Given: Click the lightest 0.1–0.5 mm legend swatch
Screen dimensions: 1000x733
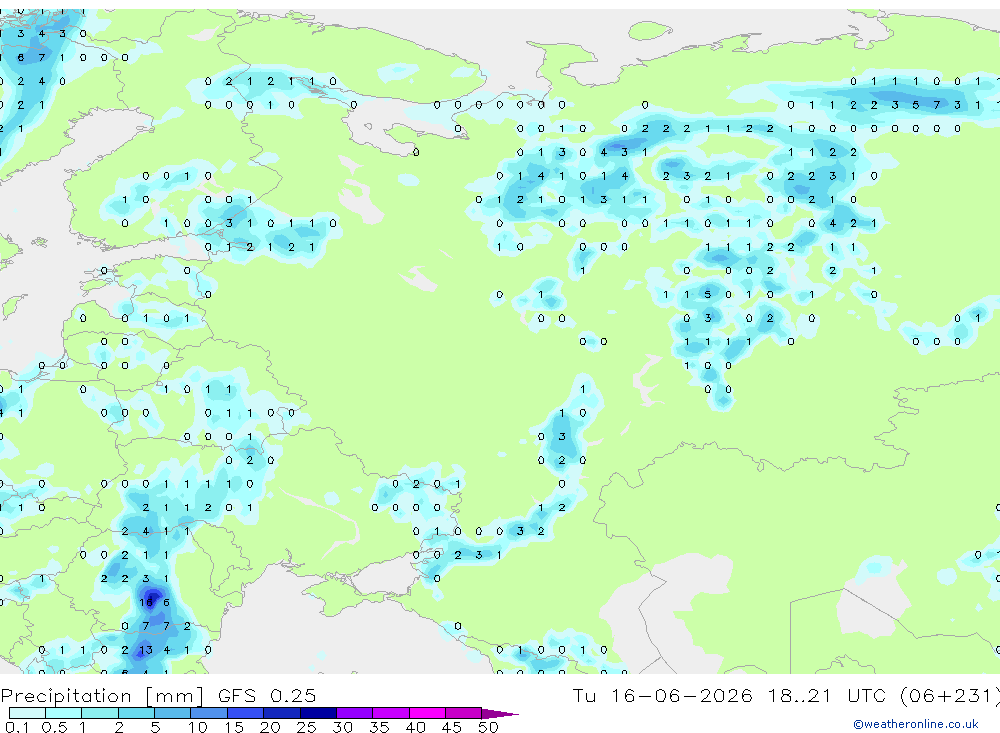Looking at the screenshot, I should tap(27, 713).
